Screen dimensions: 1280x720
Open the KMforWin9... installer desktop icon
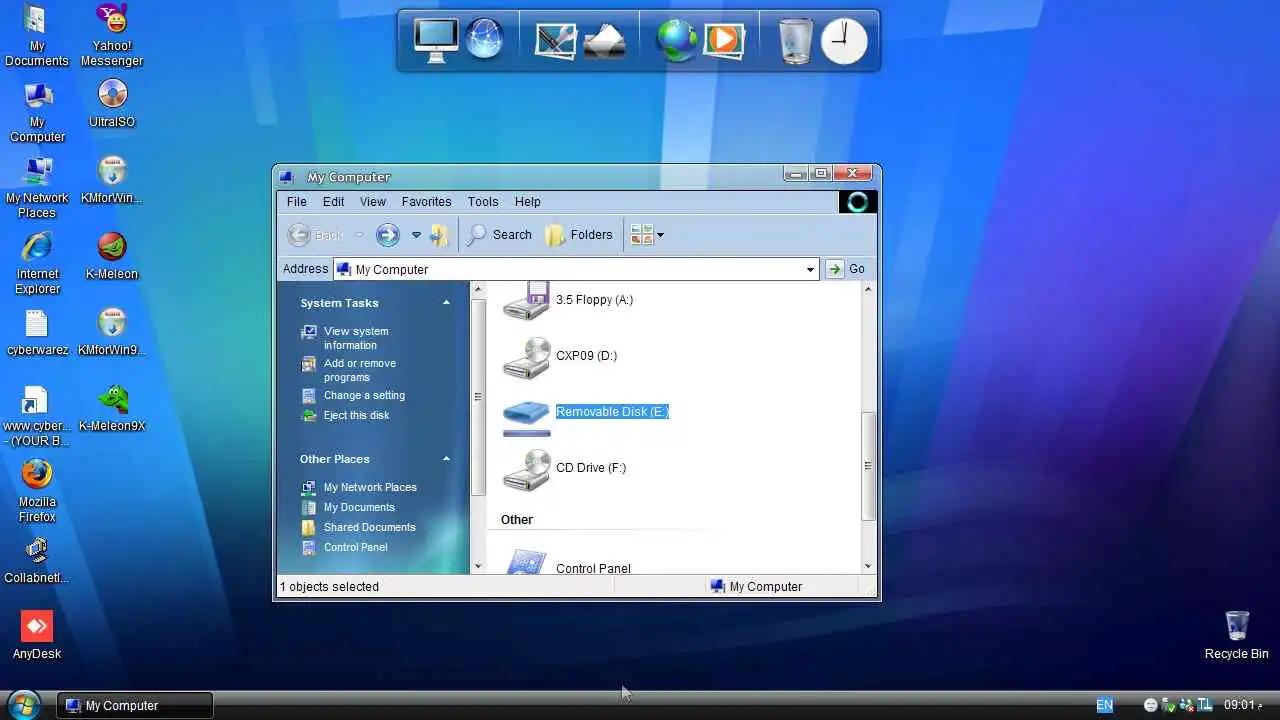pos(112,332)
